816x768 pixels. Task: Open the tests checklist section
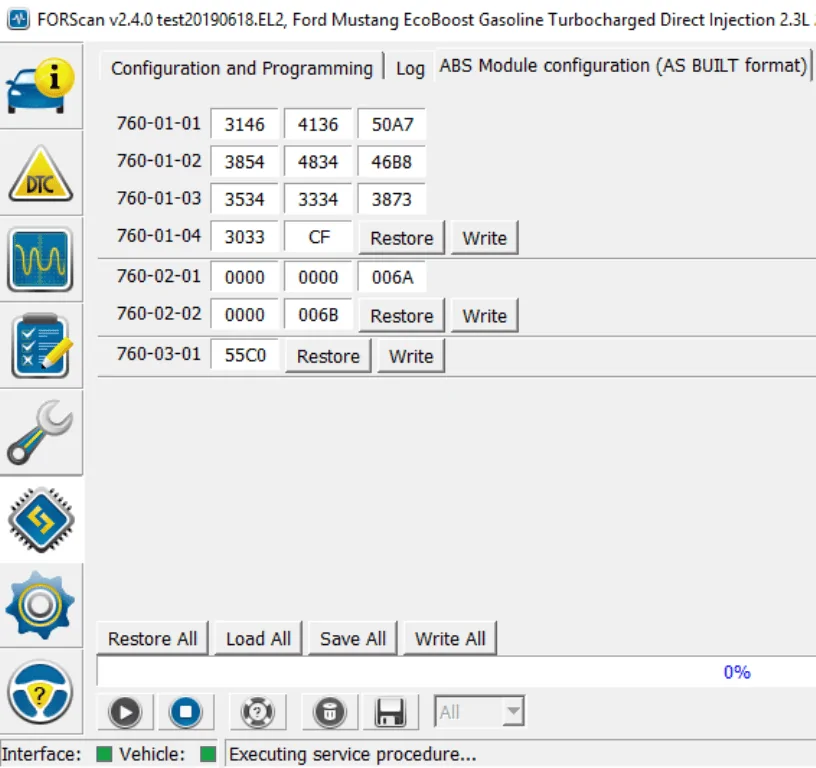coord(41,346)
